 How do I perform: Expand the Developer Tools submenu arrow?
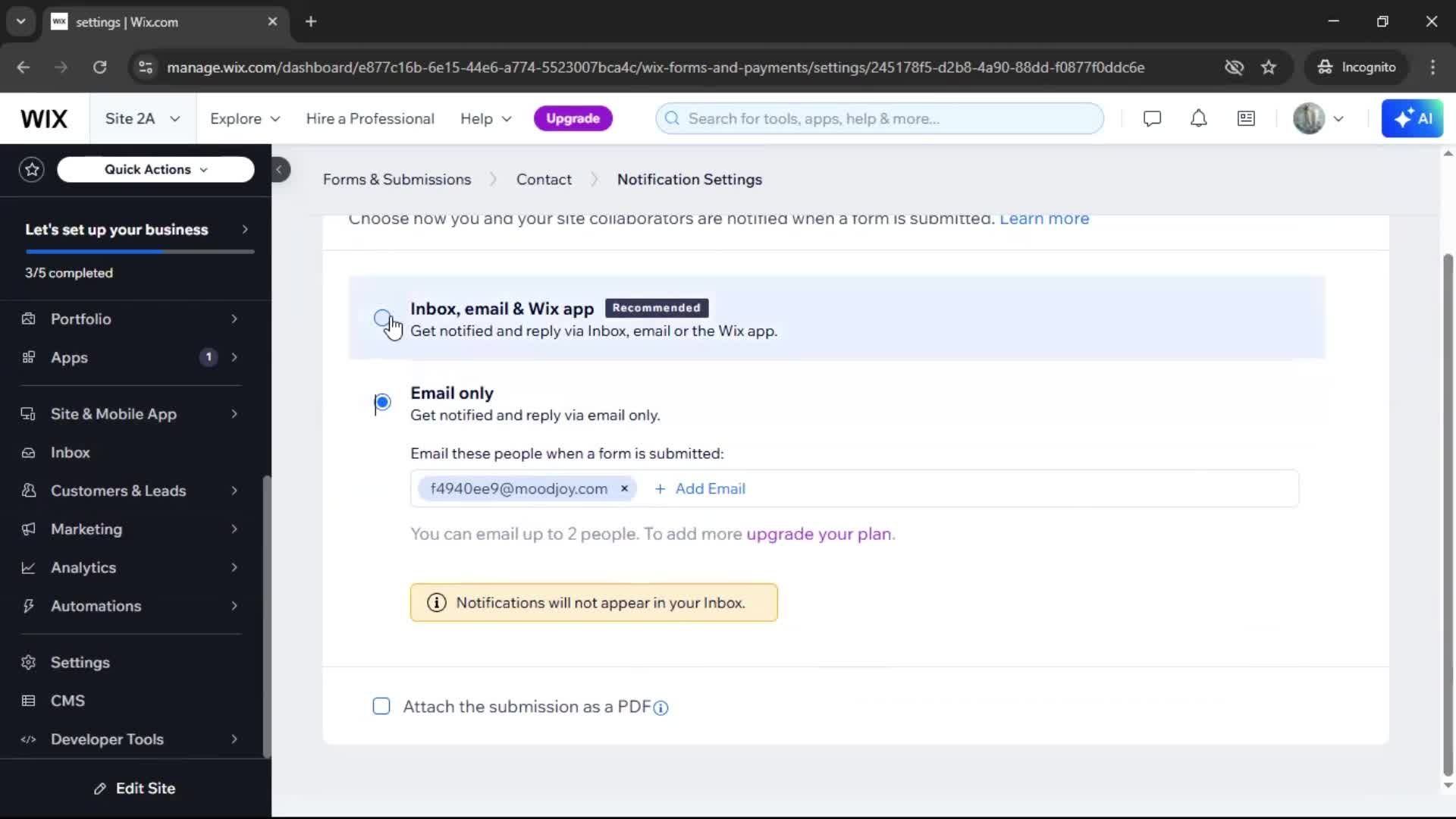tap(234, 739)
